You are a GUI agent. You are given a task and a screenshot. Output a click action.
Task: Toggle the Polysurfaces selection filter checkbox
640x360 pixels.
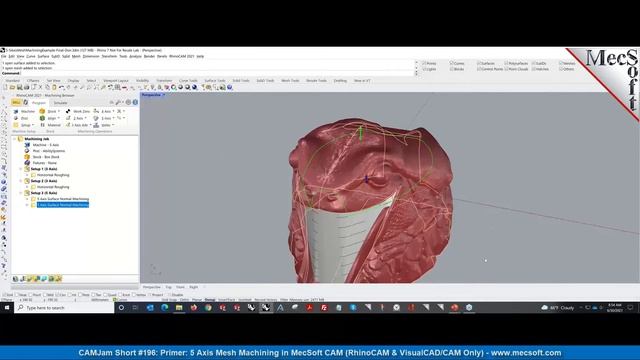coord(506,63)
